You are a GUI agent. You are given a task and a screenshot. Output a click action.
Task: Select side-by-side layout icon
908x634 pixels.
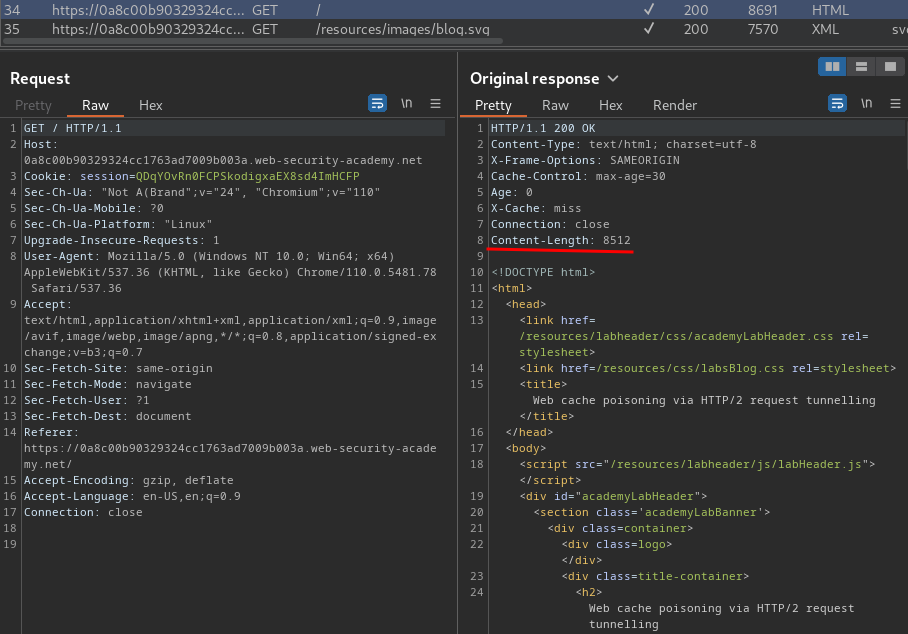pyautogui.click(x=832, y=67)
